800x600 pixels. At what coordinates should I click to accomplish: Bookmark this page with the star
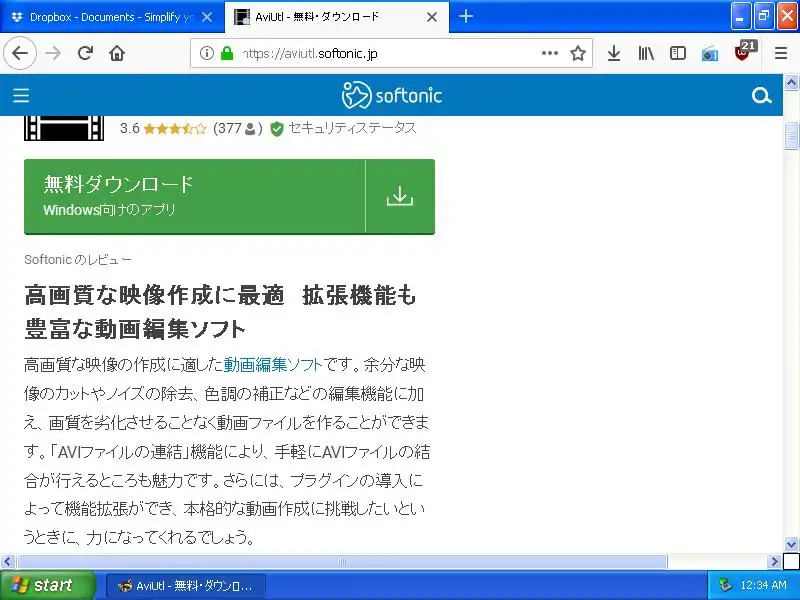578,53
